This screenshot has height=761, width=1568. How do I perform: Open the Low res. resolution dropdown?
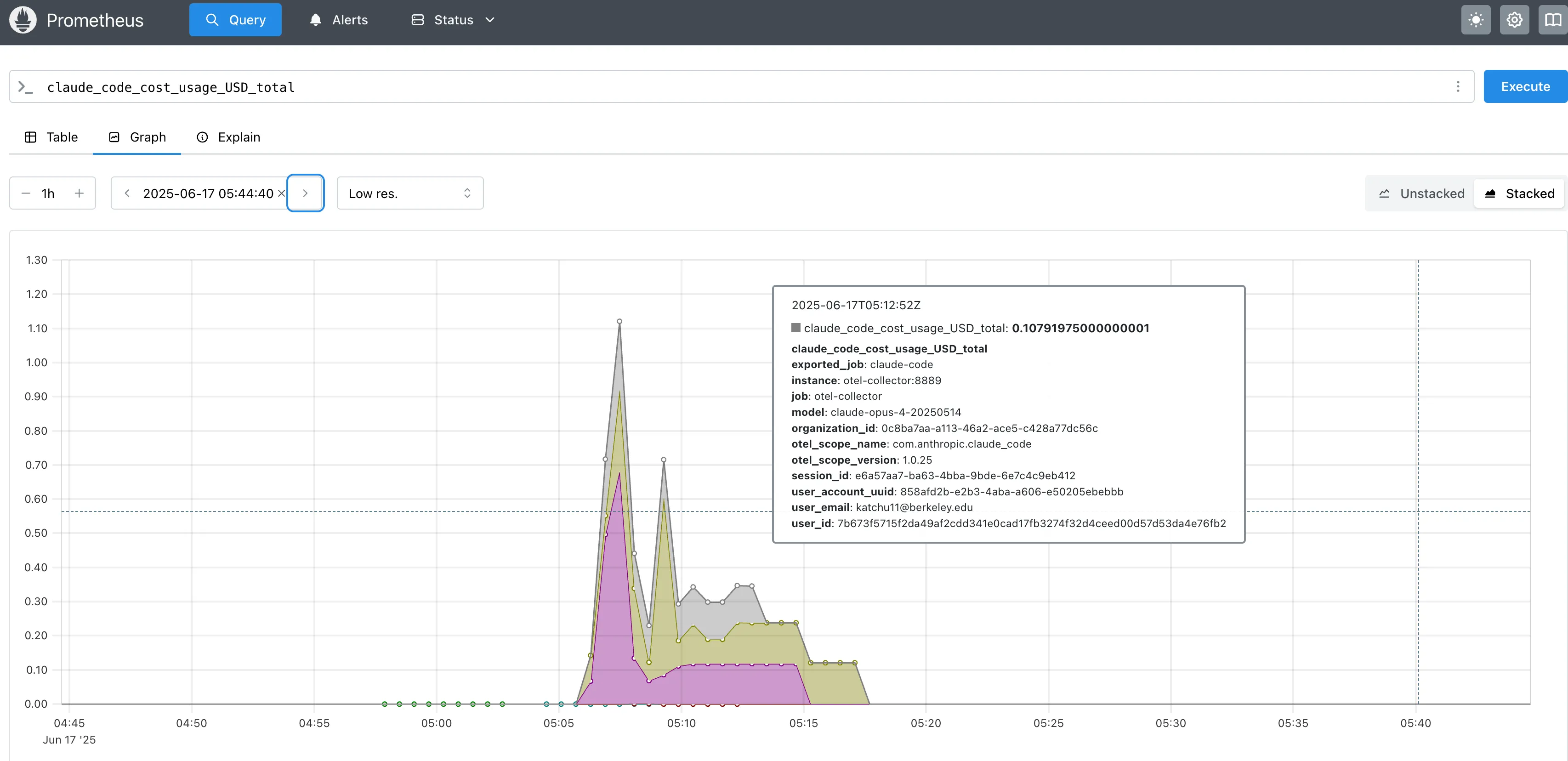(x=409, y=193)
